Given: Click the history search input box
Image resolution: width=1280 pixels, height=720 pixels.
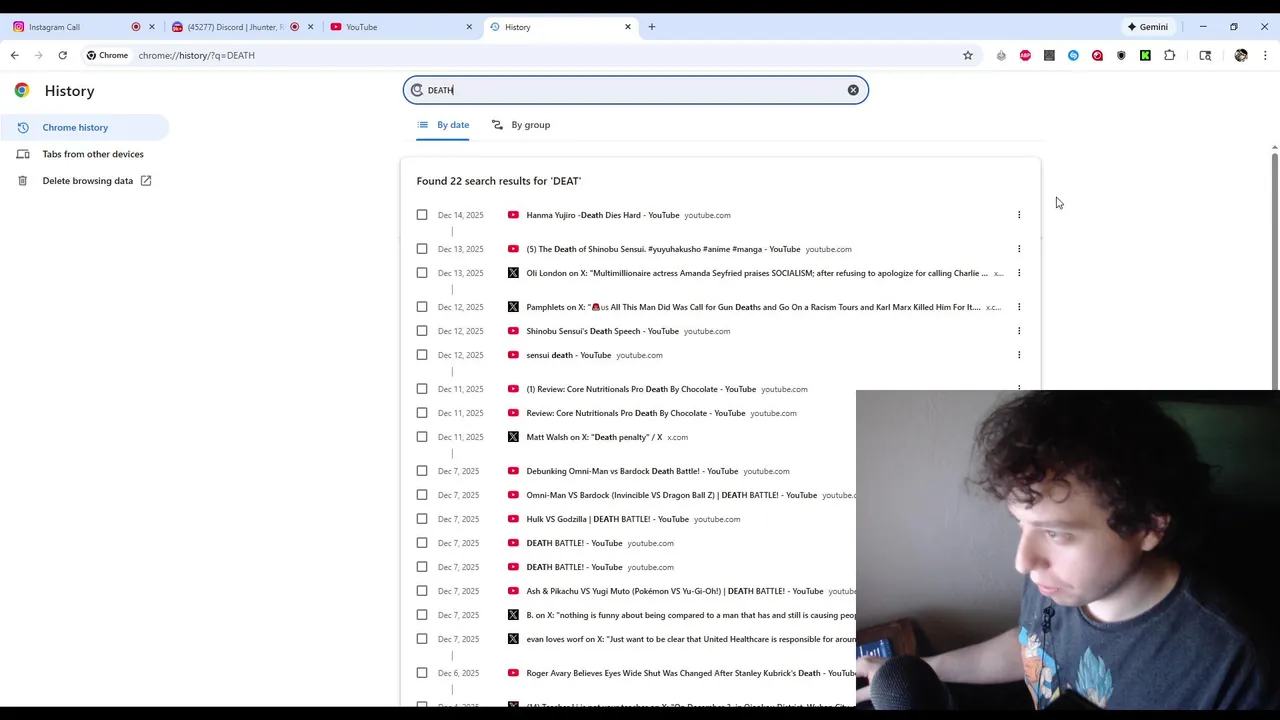Looking at the screenshot, I should point(635,90).
